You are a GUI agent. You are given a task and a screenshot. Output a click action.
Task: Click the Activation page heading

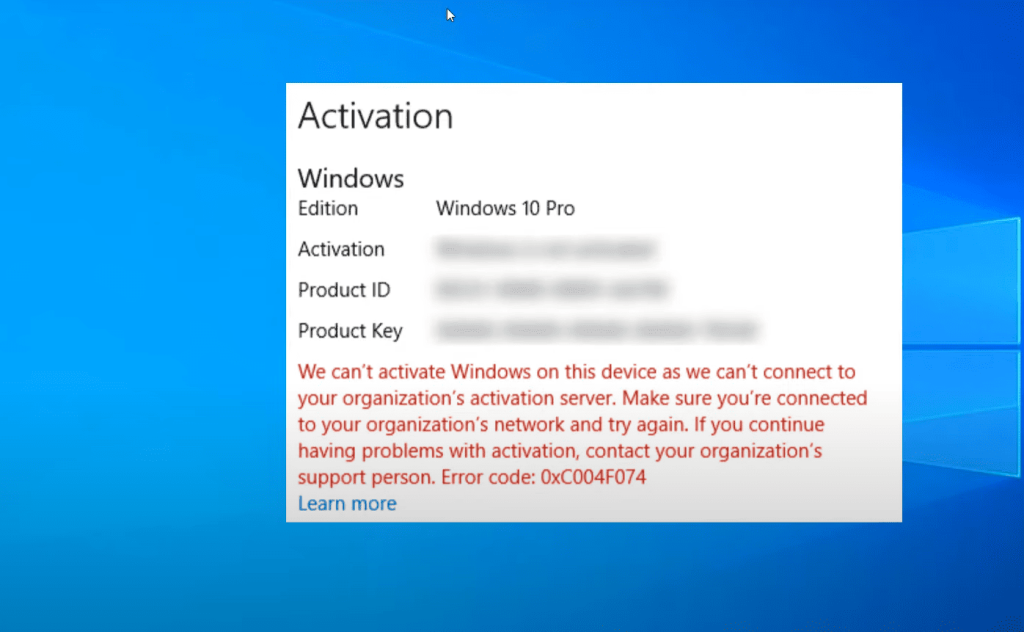pyautogui.click(x=375, y=117)
